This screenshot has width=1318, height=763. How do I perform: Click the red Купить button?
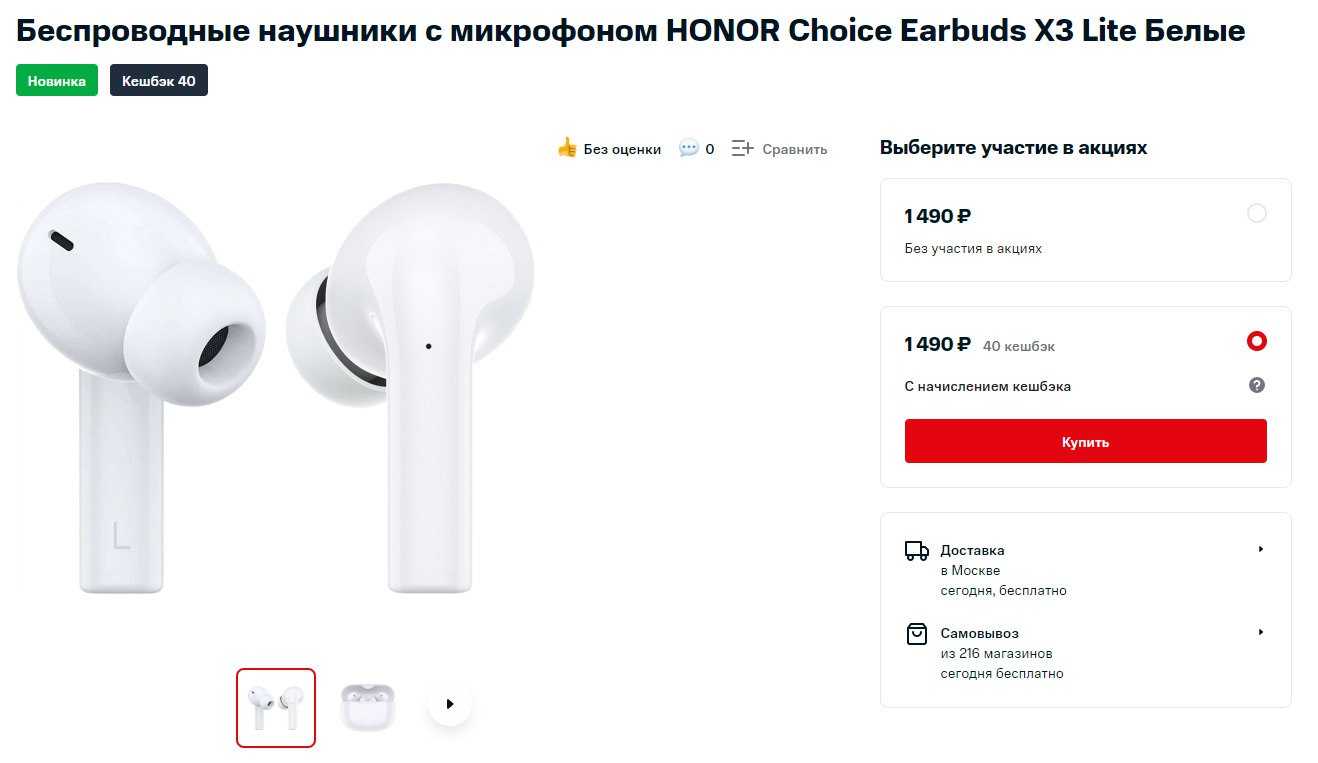coord(1085,441)
